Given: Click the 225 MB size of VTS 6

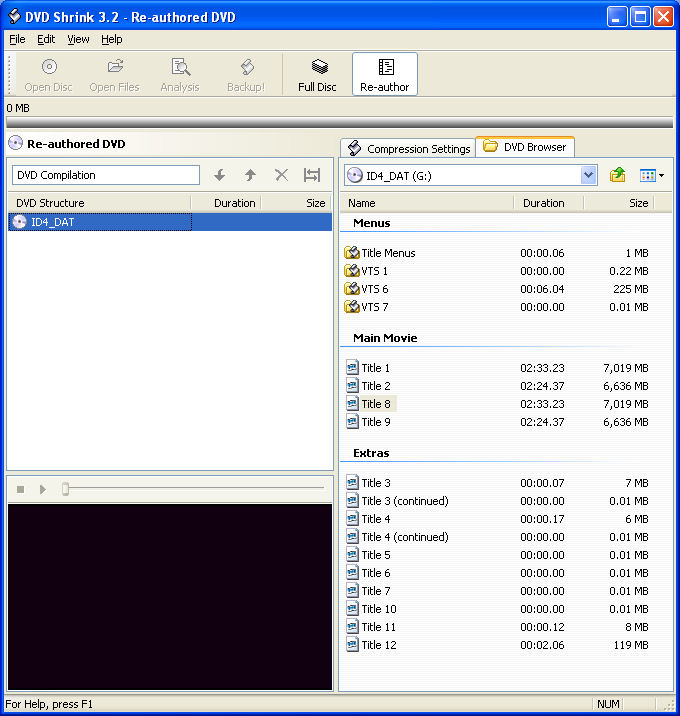Looking at the screenshot, I should [x=631, y=289].
